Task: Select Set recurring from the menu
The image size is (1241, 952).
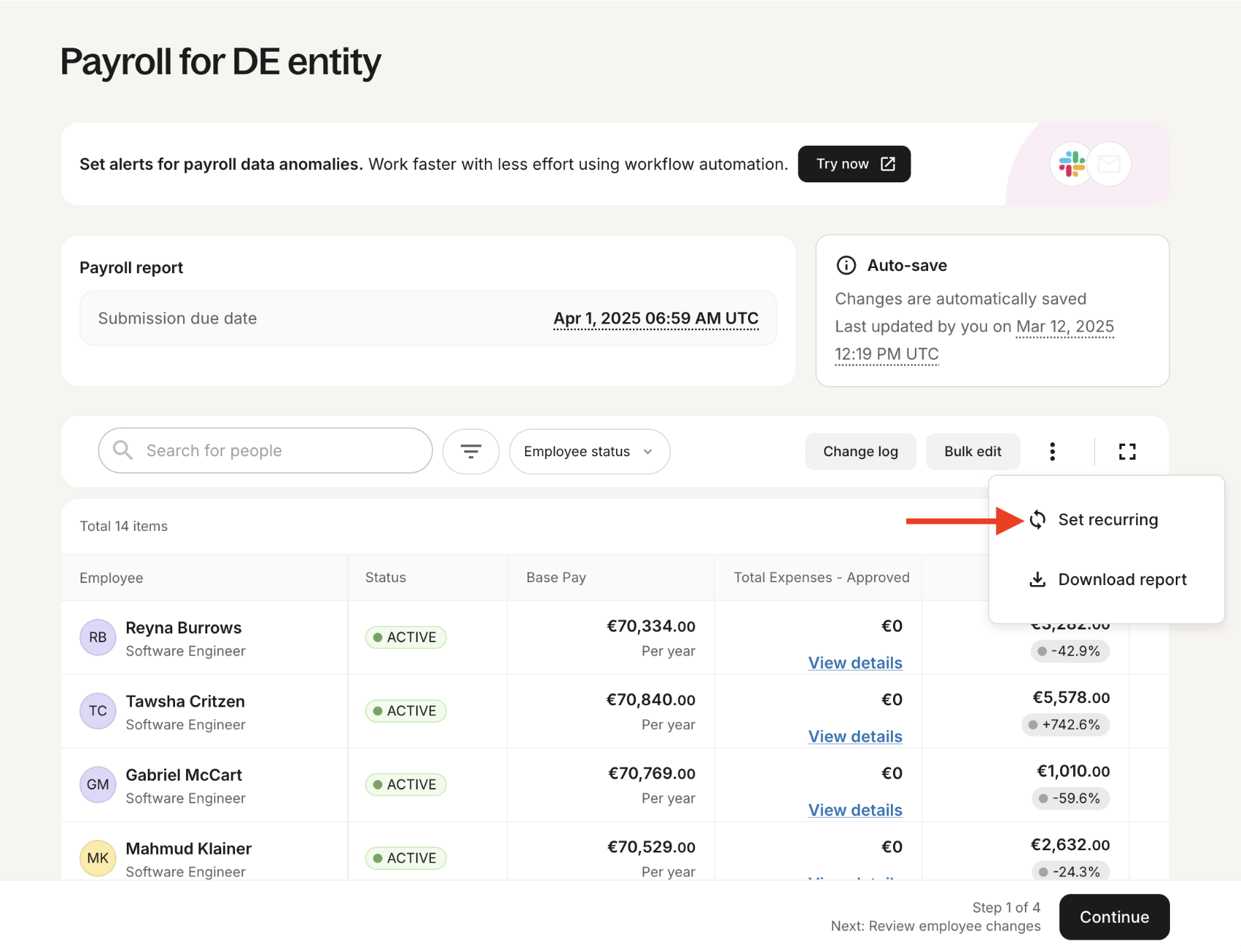Action: 1107,520
